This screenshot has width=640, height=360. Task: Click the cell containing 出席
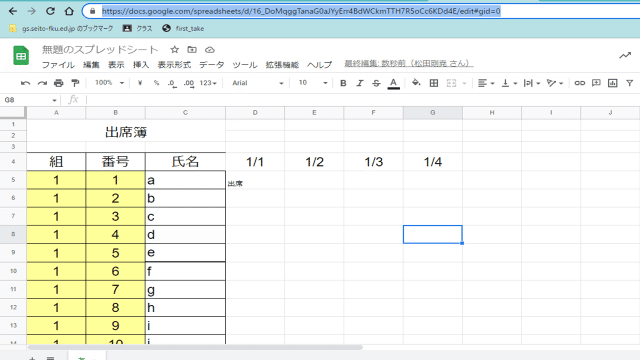pos(255,180)
